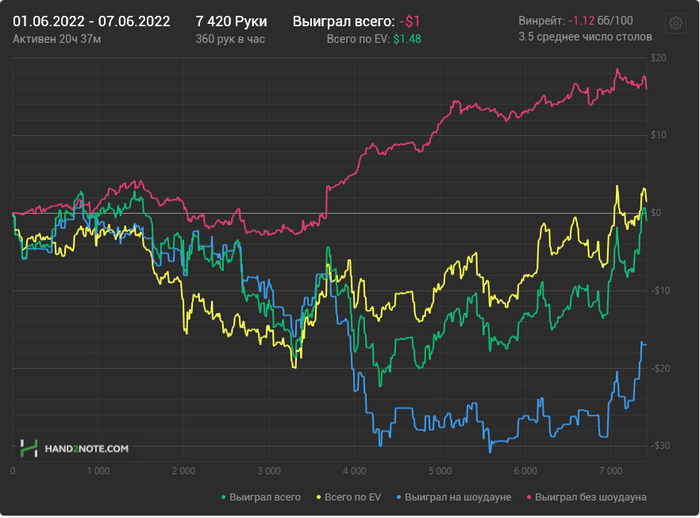Click the $20 y-axis label
The width and height of the screenshot is (700, 518).
658,58
